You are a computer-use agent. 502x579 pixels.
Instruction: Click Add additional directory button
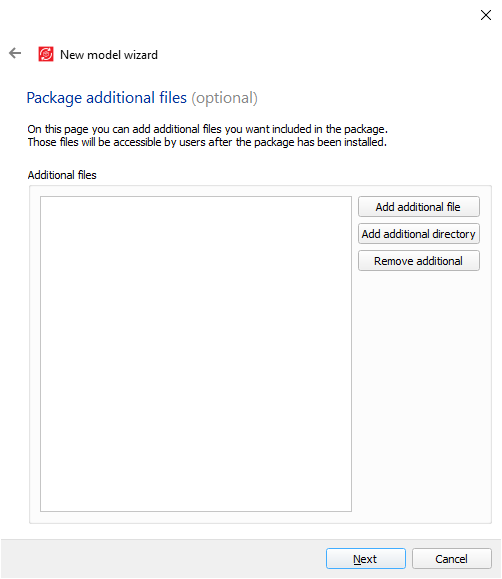pyautogui.click(x=419, y=234)
